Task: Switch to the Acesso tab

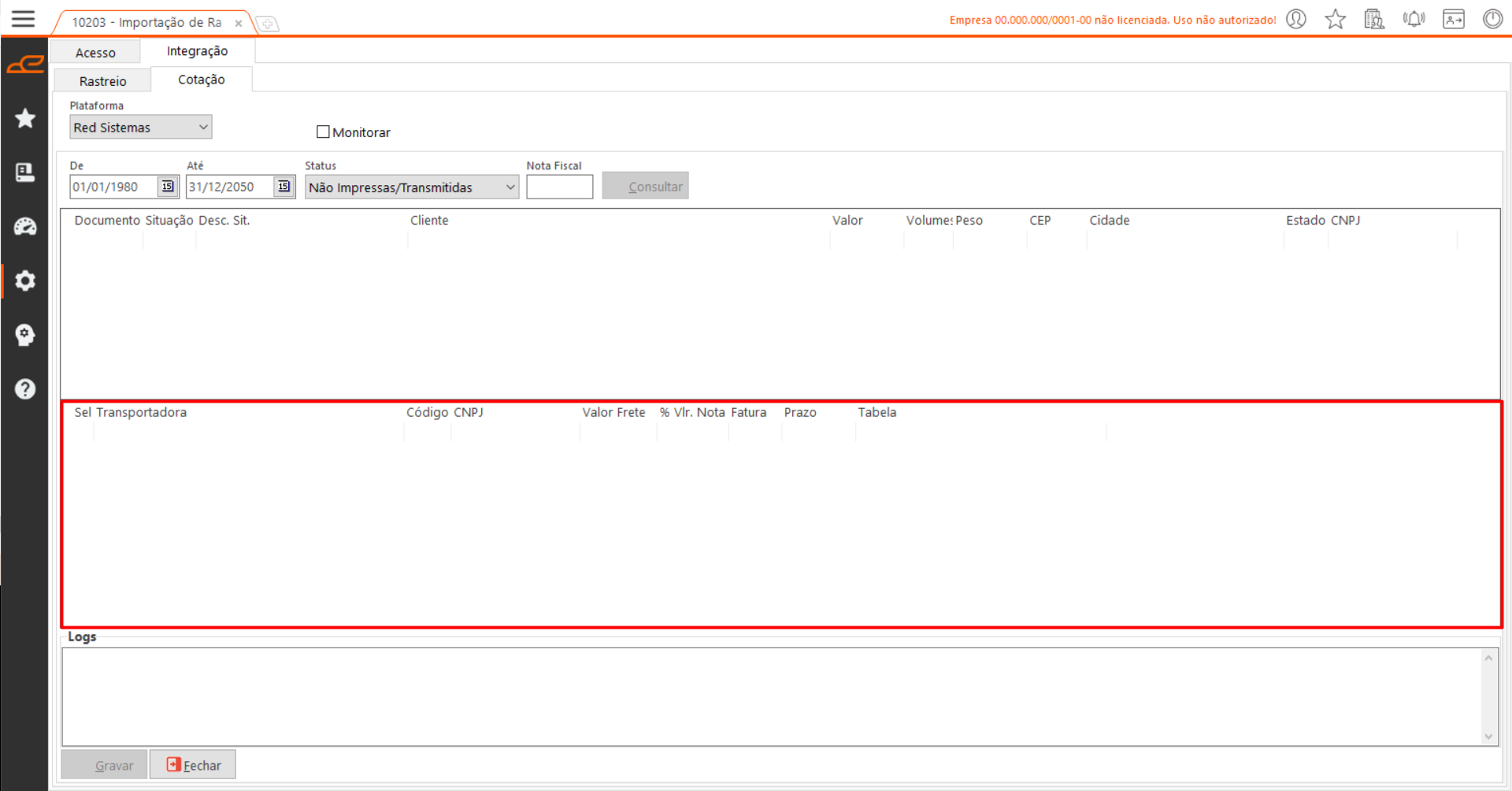Action: (x=95, y=53)
